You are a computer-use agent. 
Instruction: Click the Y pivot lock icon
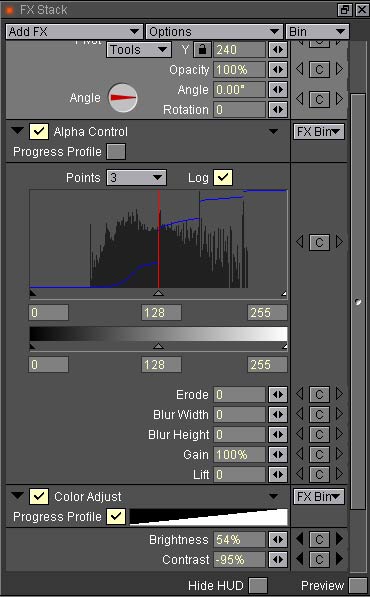point(202,50)
